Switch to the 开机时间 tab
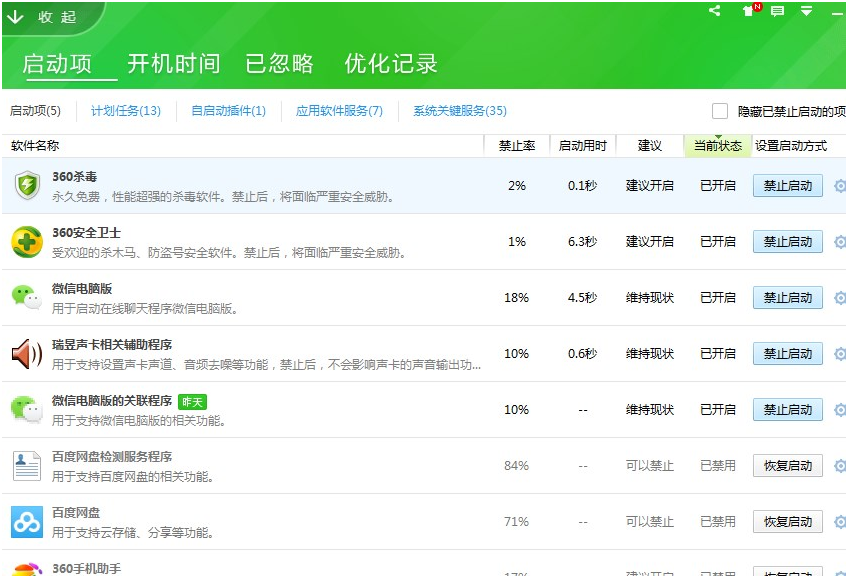 point(174,64)
